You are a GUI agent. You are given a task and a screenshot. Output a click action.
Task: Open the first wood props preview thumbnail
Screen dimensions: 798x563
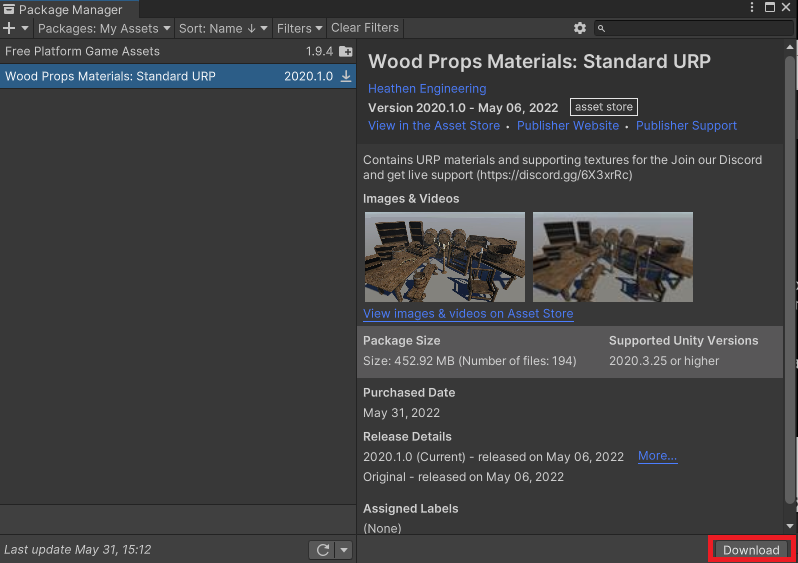(x=445, y=257)
